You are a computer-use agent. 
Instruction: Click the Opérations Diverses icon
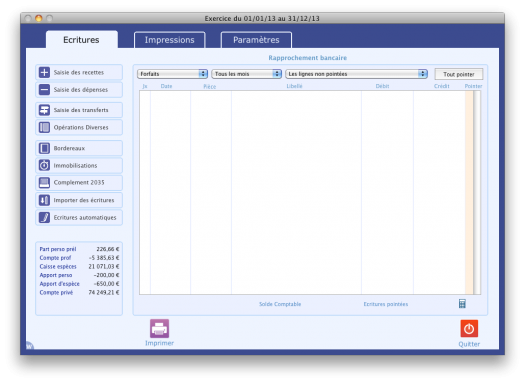[44, 128]
